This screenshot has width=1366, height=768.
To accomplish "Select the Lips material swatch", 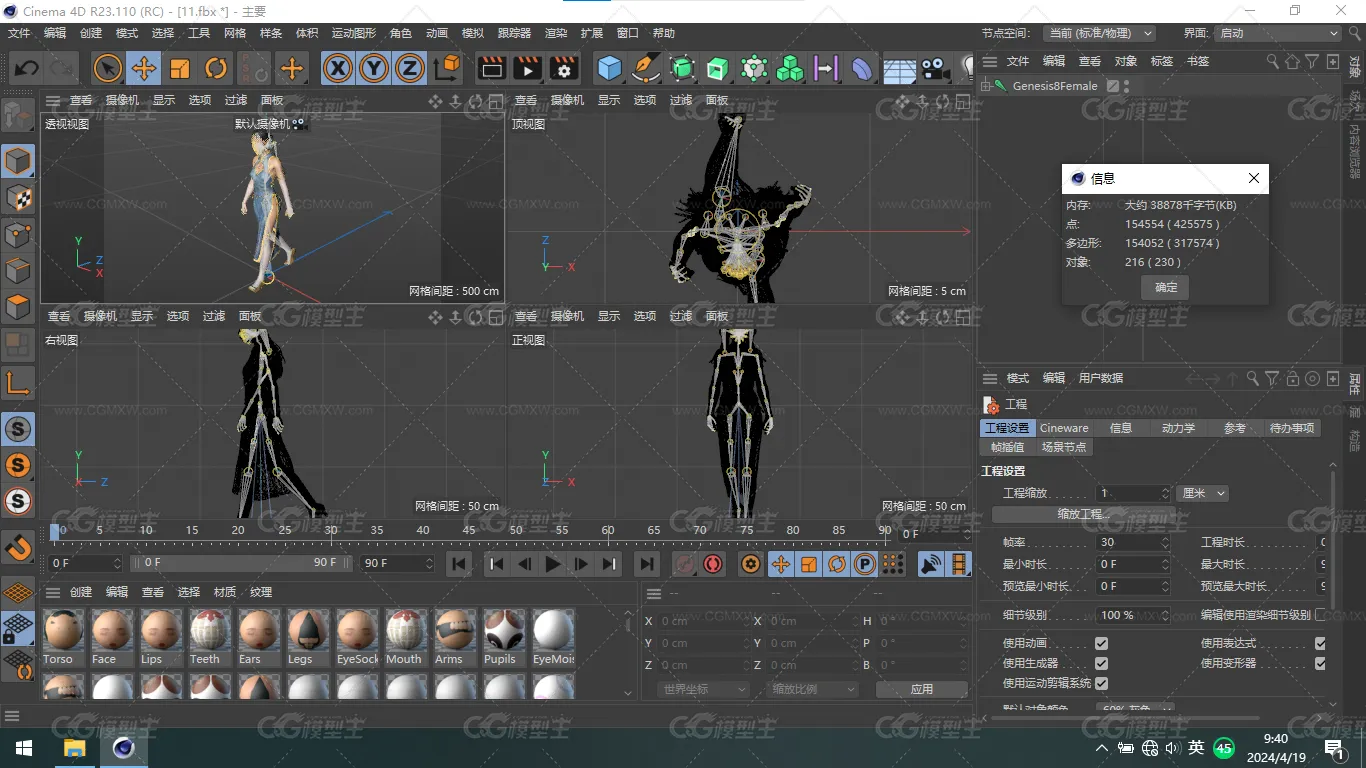I will (160, 636).
